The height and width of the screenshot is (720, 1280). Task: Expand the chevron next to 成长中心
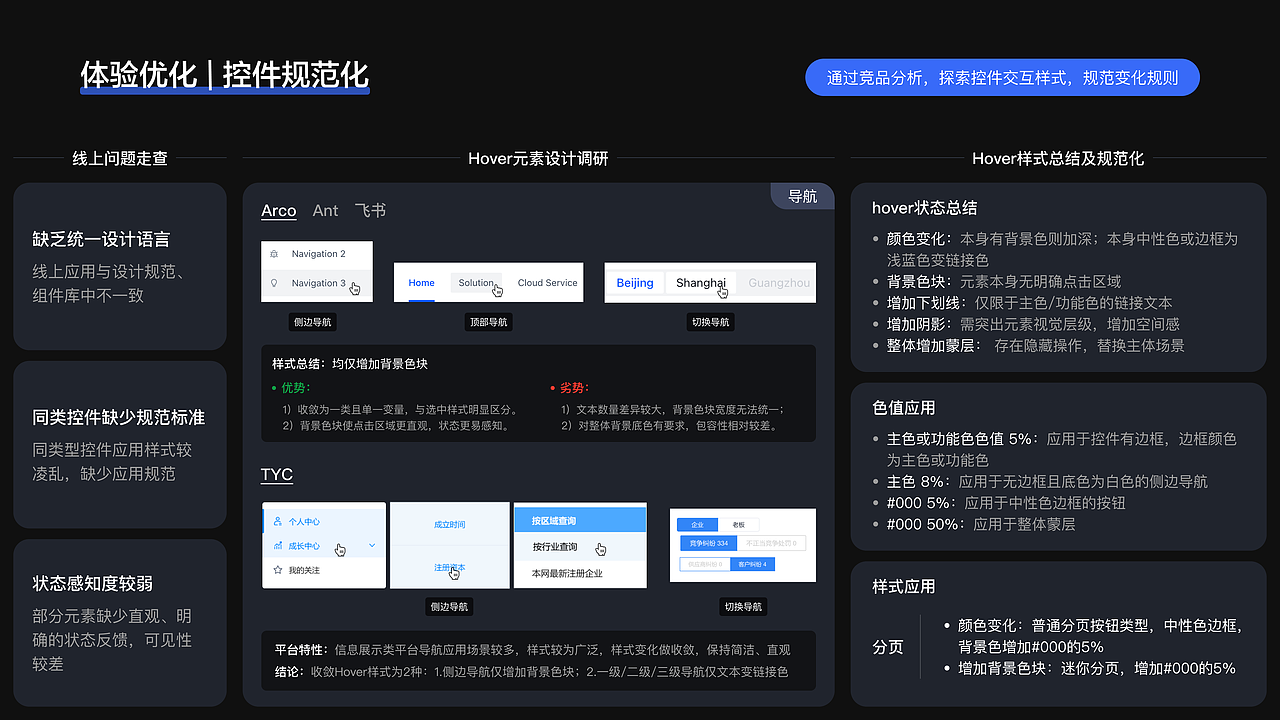click(x=372, y=545)
